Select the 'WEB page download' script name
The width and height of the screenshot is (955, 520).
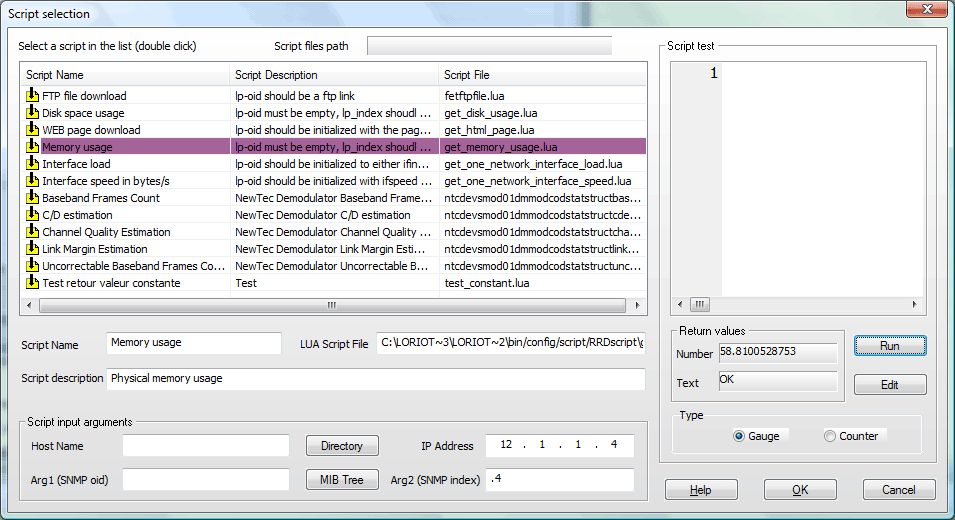(x=91, y=130)
